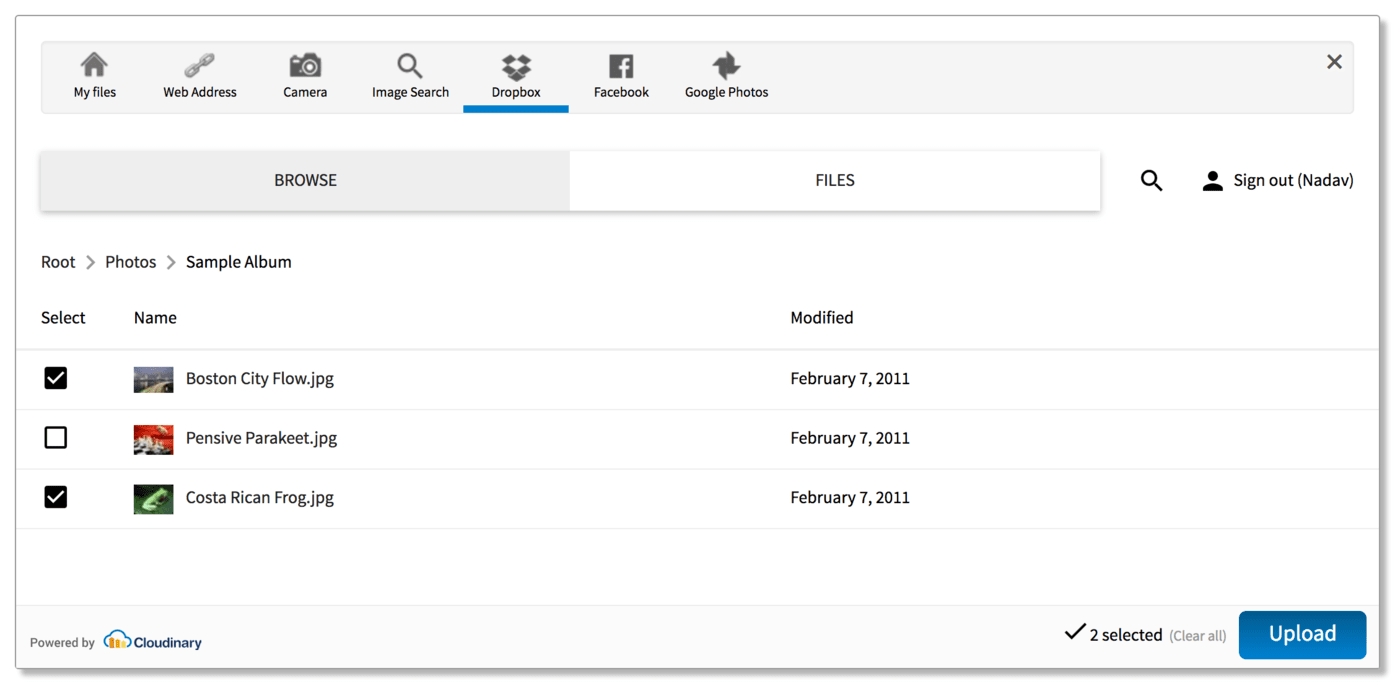Switch to the FILES tab
1400x694 pixels.
(x=835, y=181)
